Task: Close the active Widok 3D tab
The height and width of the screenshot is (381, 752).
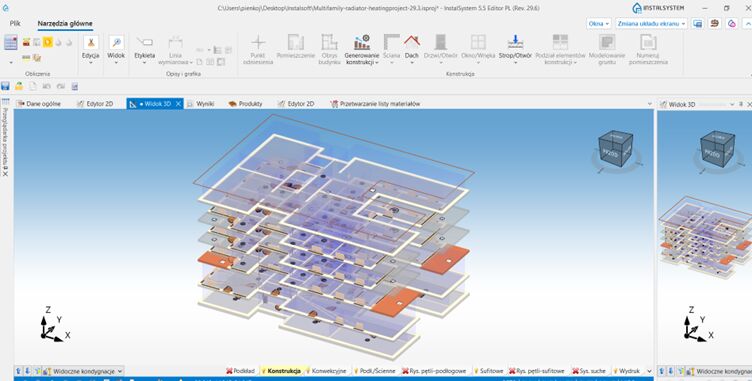Action: pyautogui.click(x=178, y=104)
